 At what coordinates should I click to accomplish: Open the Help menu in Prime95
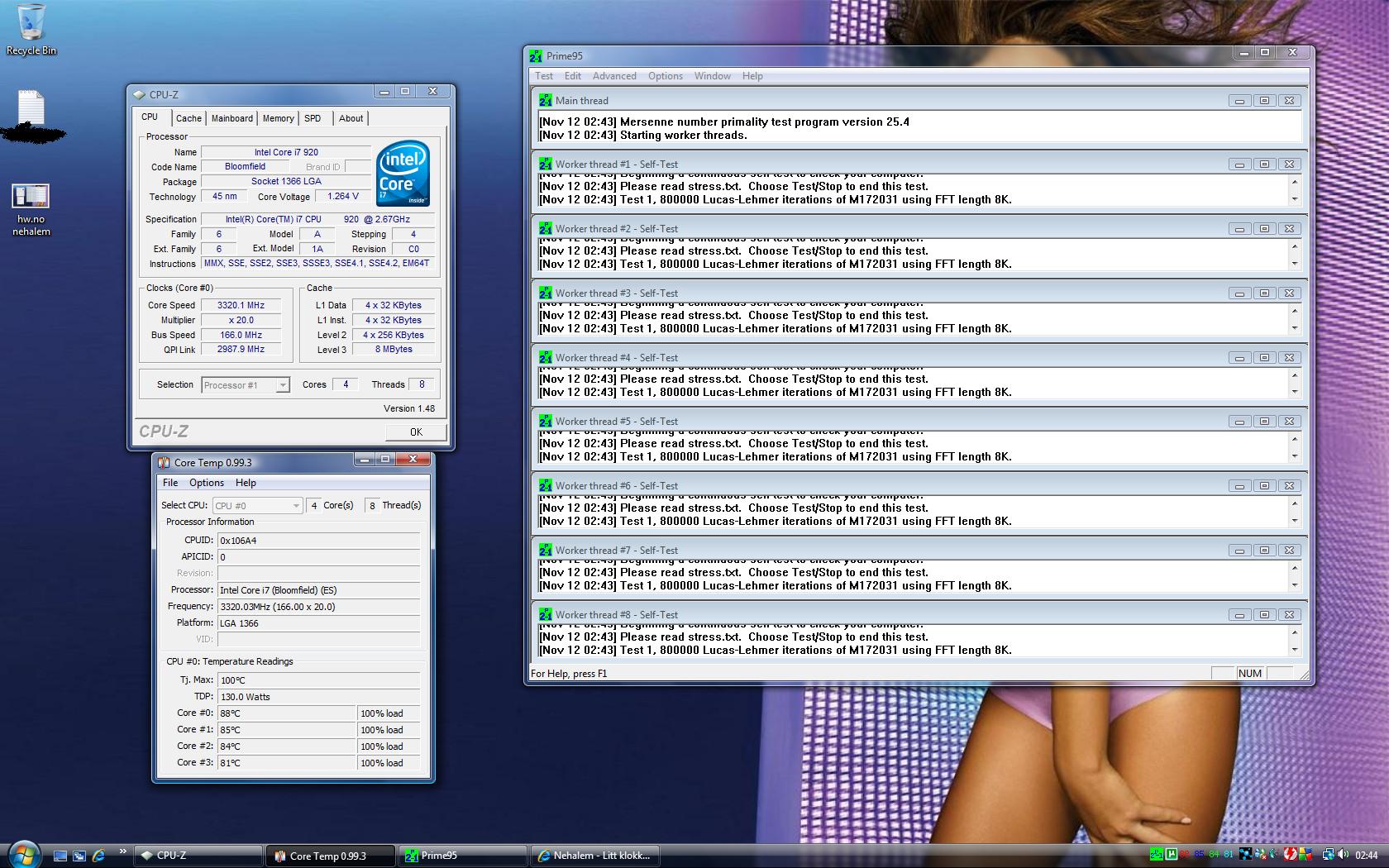coord(752,76)
